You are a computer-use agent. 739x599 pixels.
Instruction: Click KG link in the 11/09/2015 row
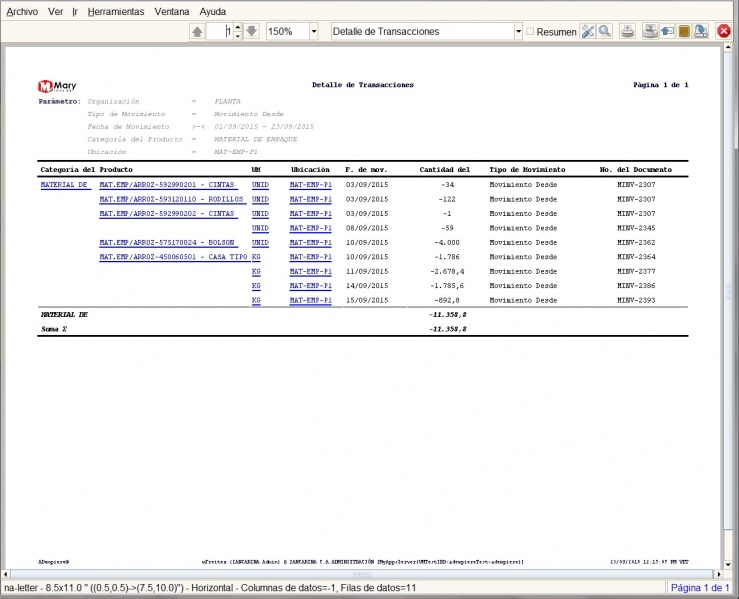click(x=256, y=271)
